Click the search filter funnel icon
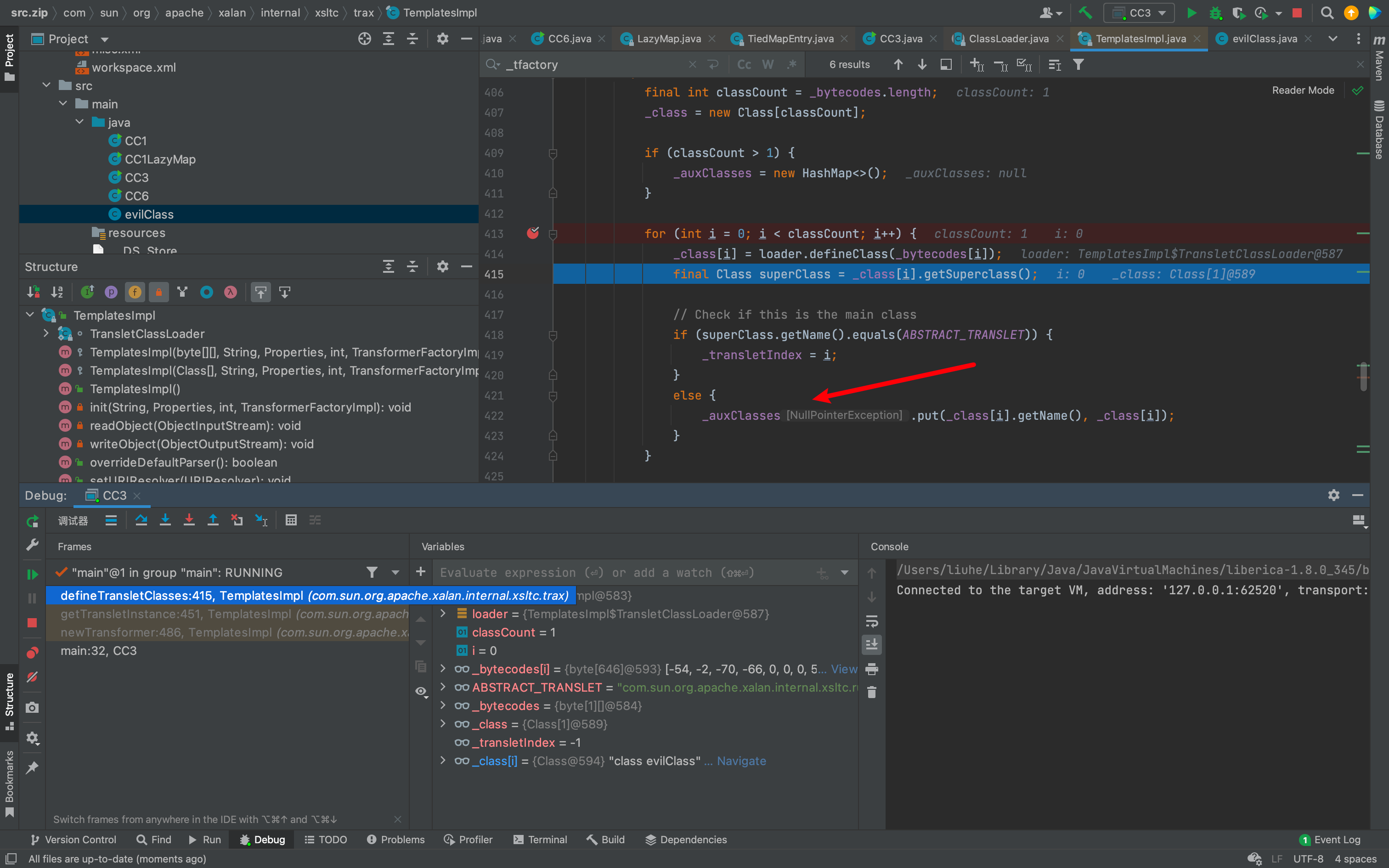The height and width of the screenshot is (868, 1389). [x=1078, y=64]
